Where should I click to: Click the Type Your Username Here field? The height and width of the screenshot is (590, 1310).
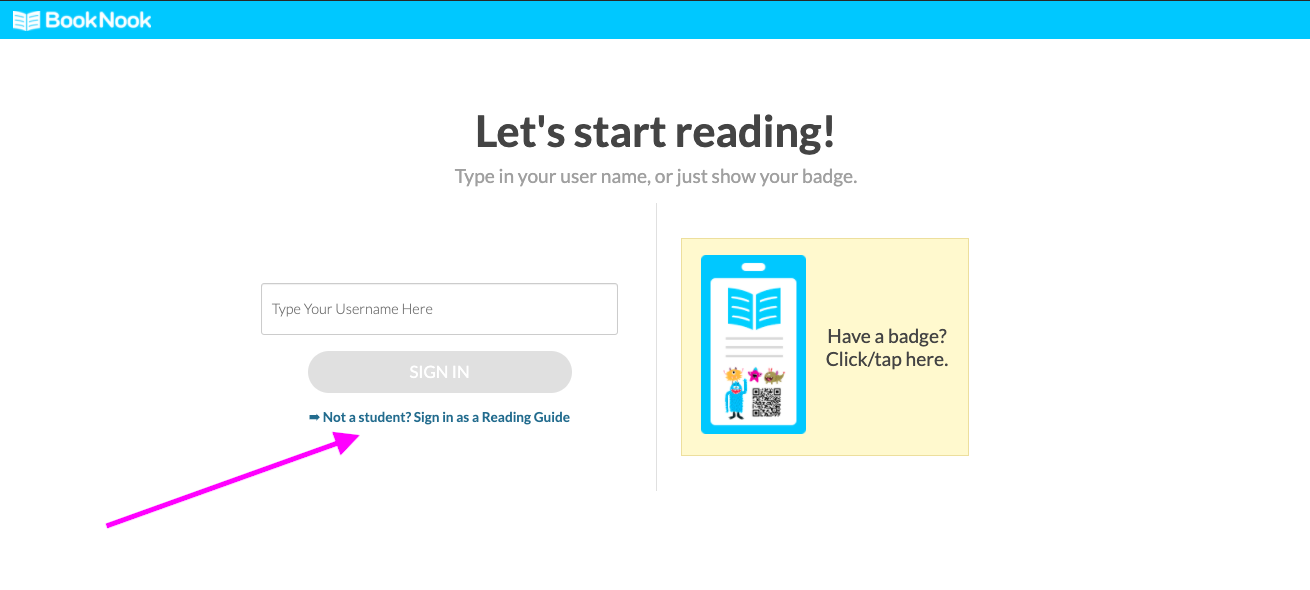[439, 309]
